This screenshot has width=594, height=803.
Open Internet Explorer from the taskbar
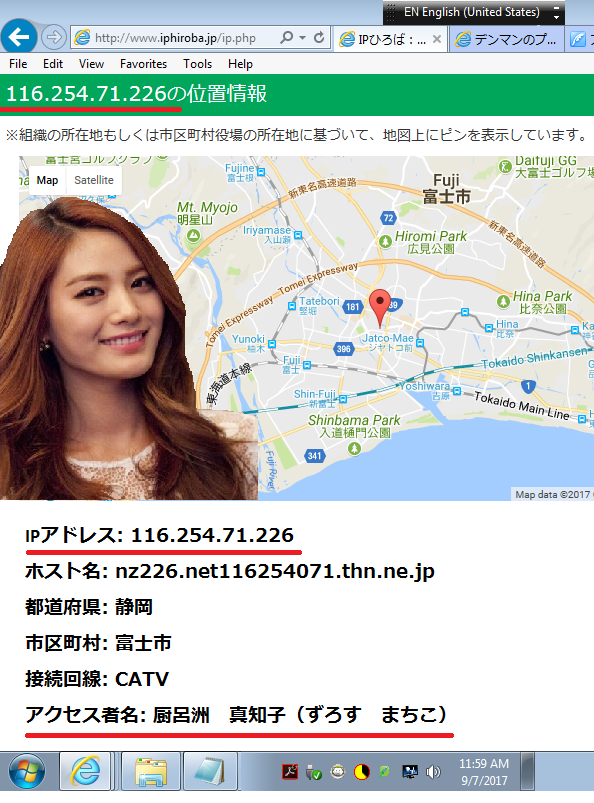pyautogui.click(x=85, y=771)
